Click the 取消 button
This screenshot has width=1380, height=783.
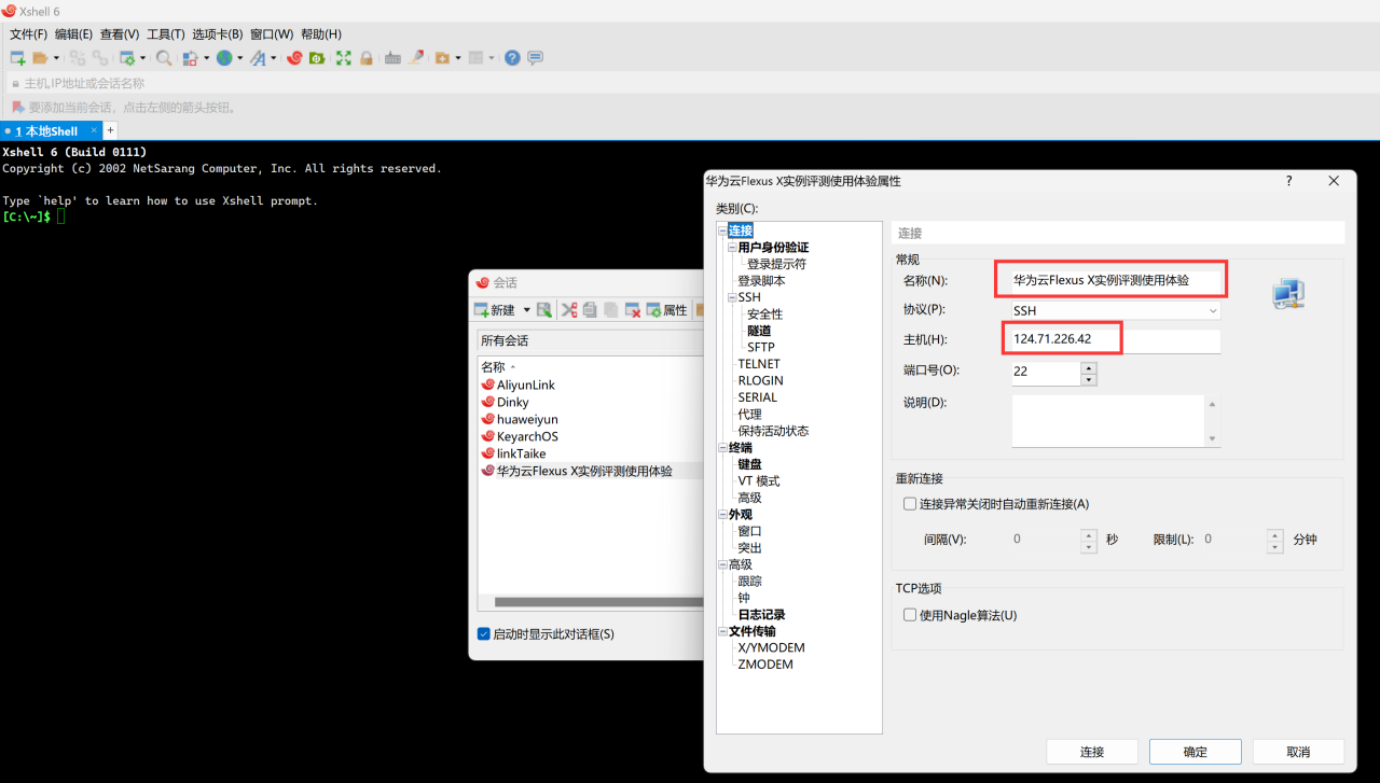pyautogui.click(x=1298, y=752)
